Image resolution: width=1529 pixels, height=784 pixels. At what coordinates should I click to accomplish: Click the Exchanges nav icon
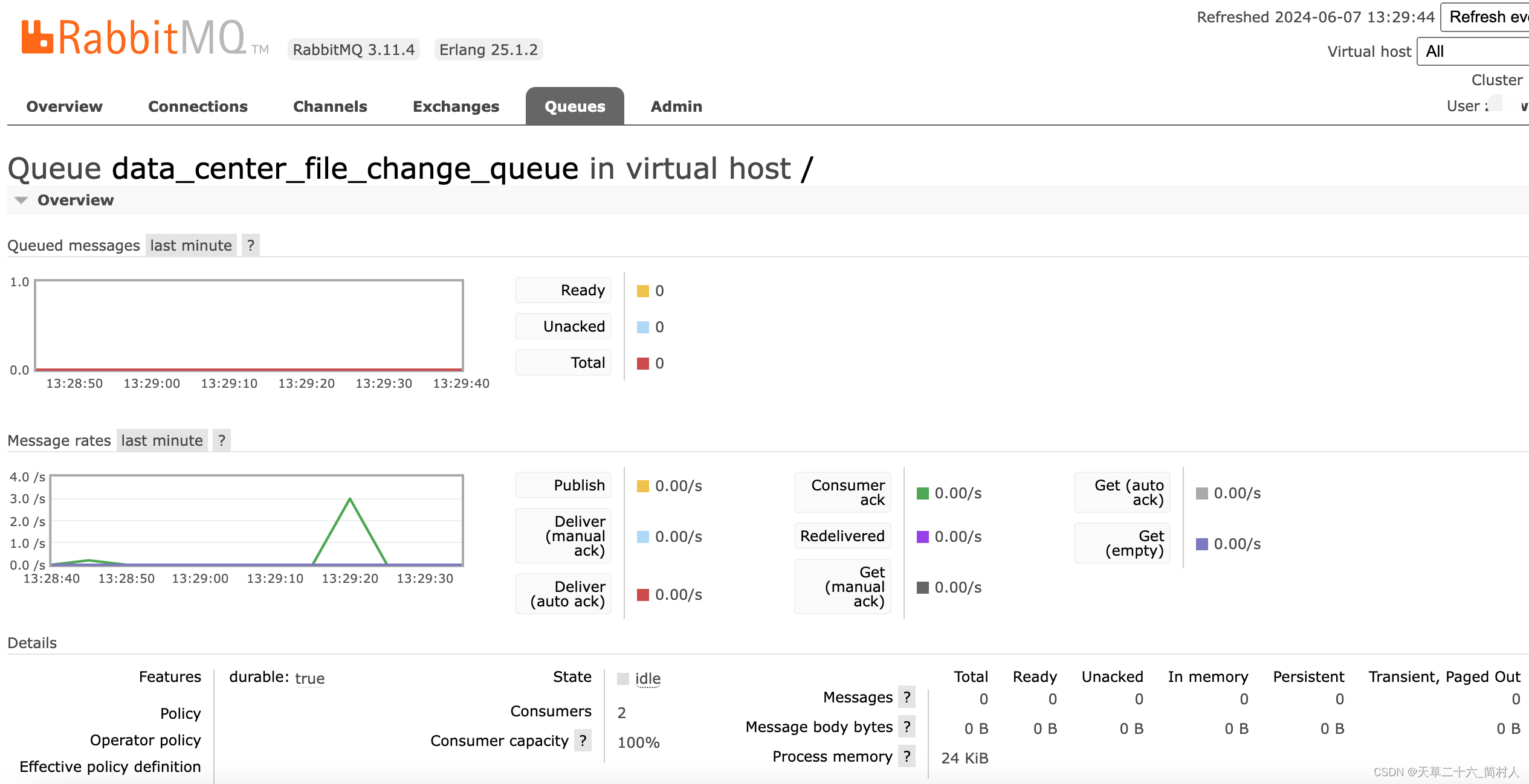[x=456, y=106]
